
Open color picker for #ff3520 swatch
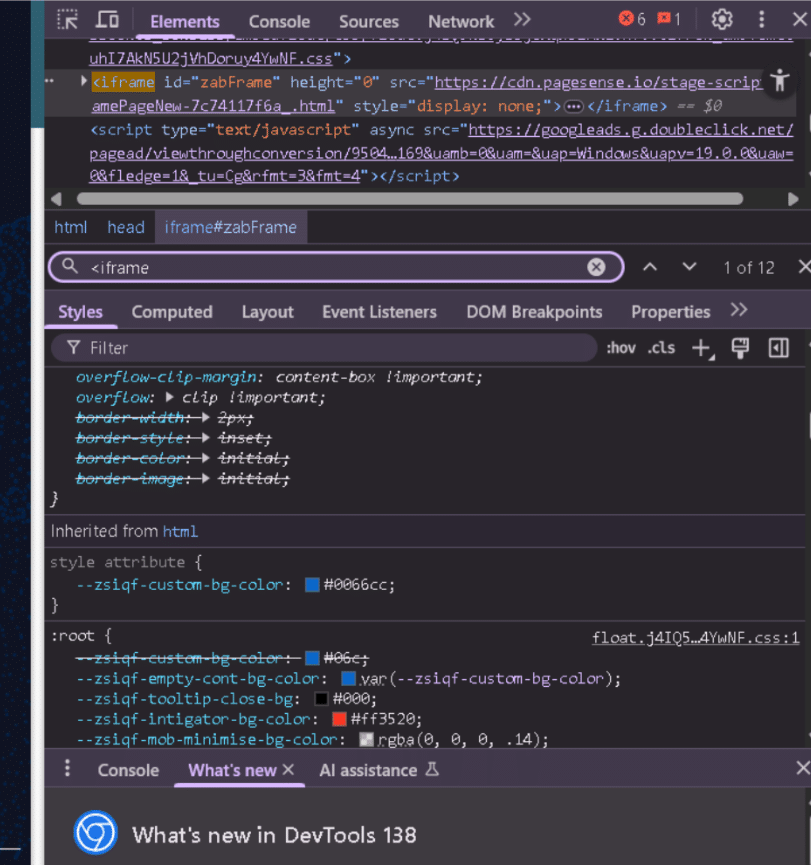click(x=339, y=719)
